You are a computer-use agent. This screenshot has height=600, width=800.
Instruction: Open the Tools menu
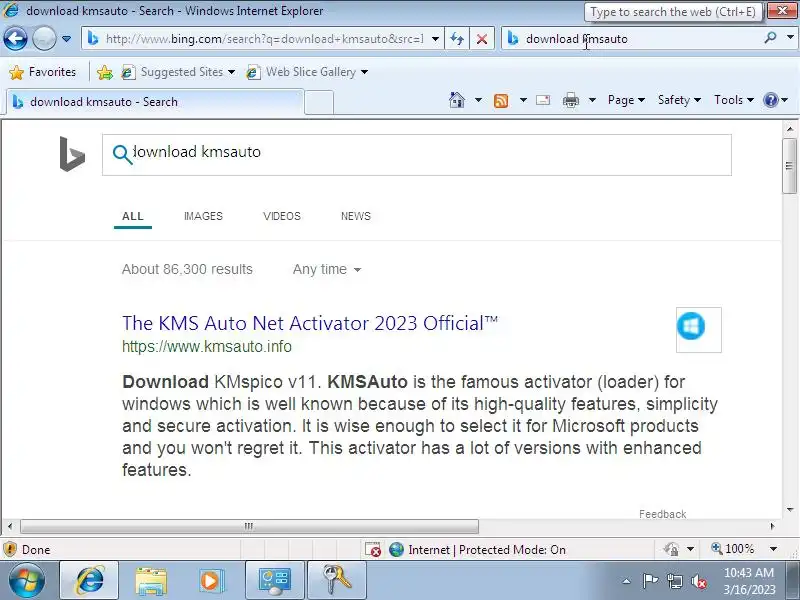tap(734, 100)
